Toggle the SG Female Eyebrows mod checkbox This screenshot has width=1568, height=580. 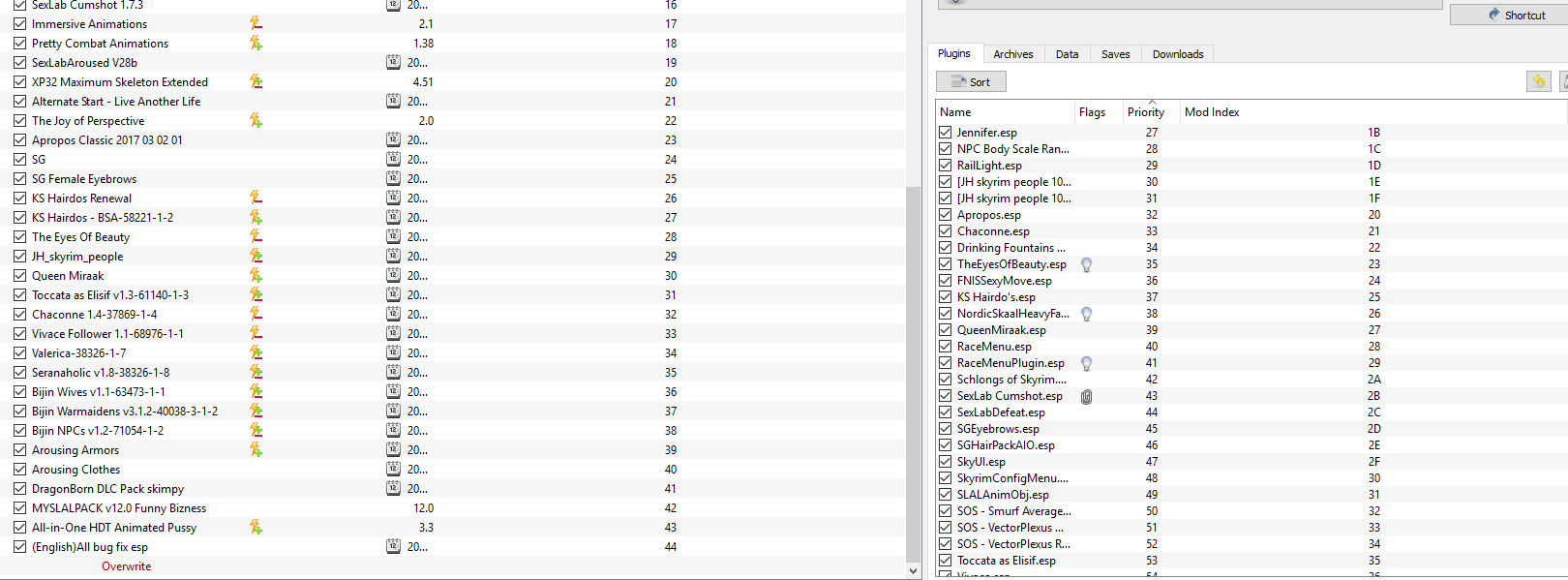[19, 178]
